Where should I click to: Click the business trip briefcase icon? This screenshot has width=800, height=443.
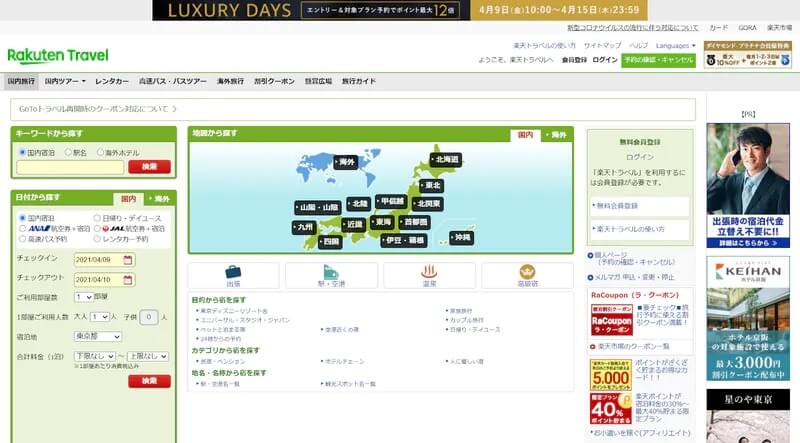pyautogui.click(x=233, y=272)
